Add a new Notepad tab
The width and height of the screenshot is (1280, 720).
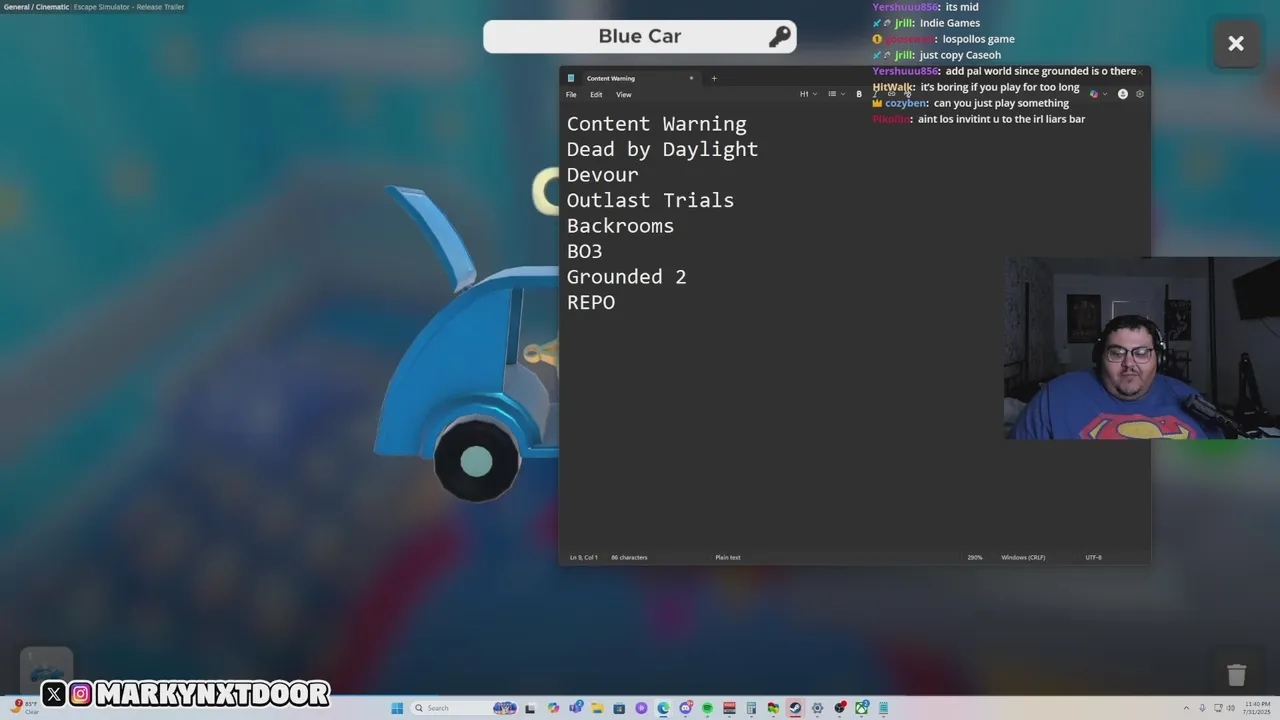[x=714, y=78]
